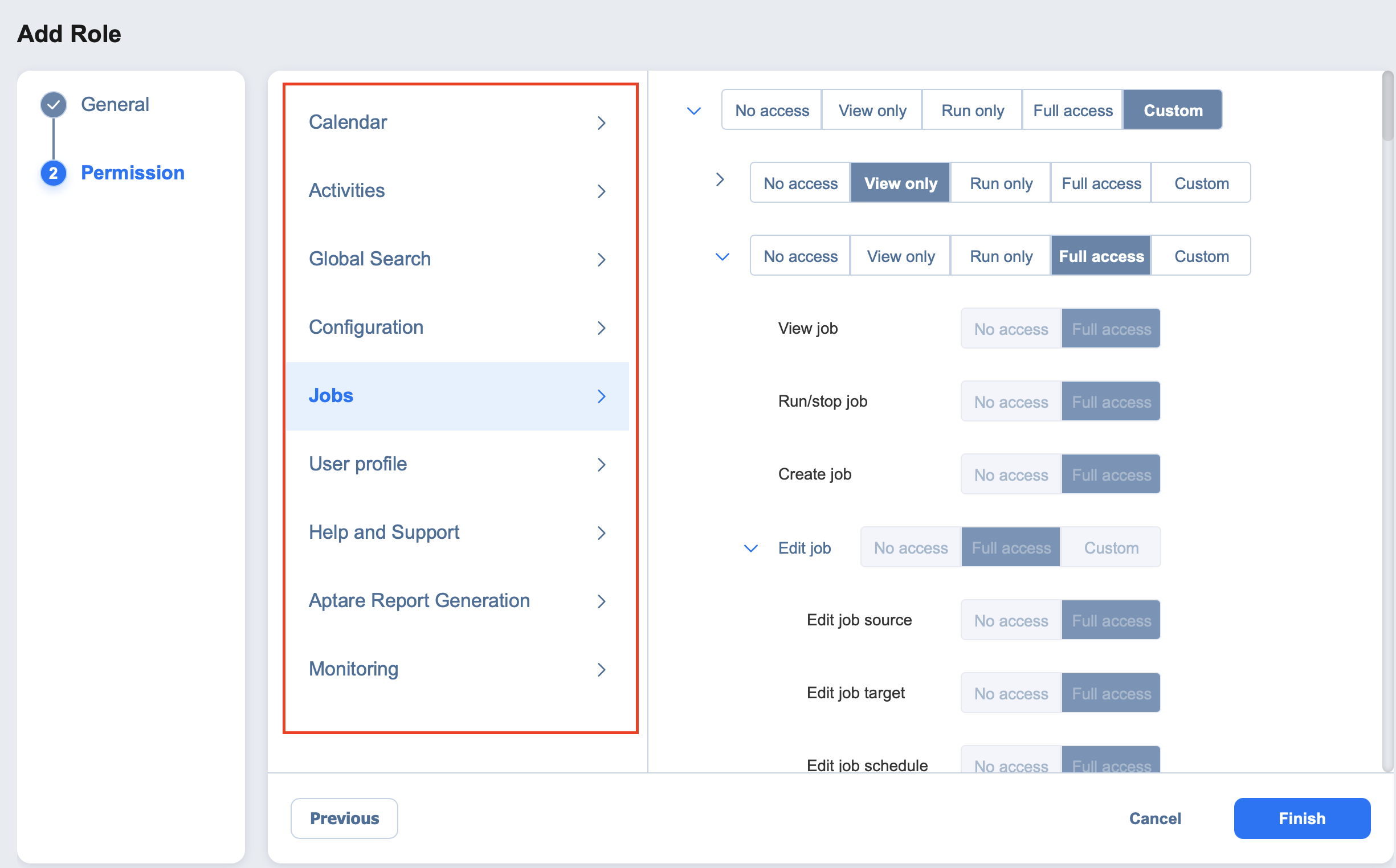
Task: Click the arrow icon next to Activities
Action: point(601,191)
